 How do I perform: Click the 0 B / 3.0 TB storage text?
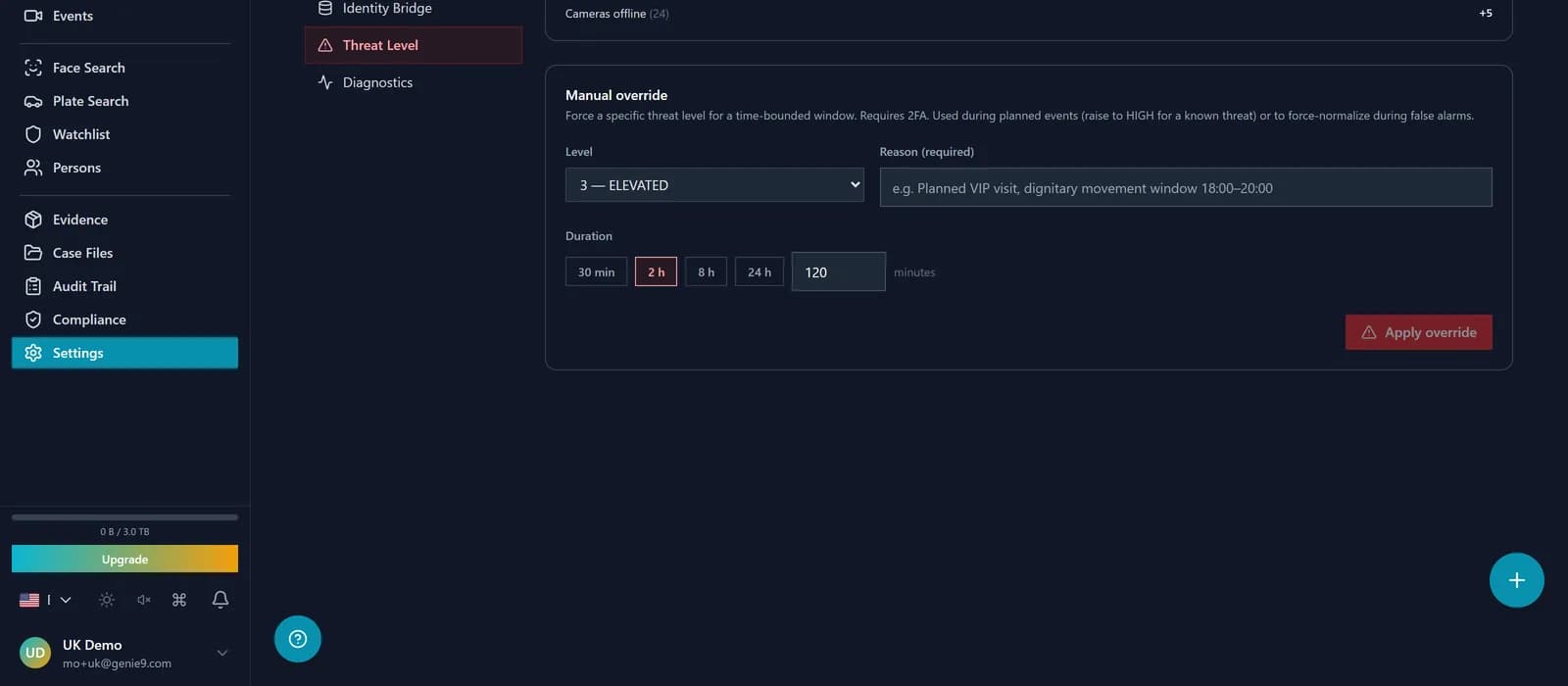124,532
